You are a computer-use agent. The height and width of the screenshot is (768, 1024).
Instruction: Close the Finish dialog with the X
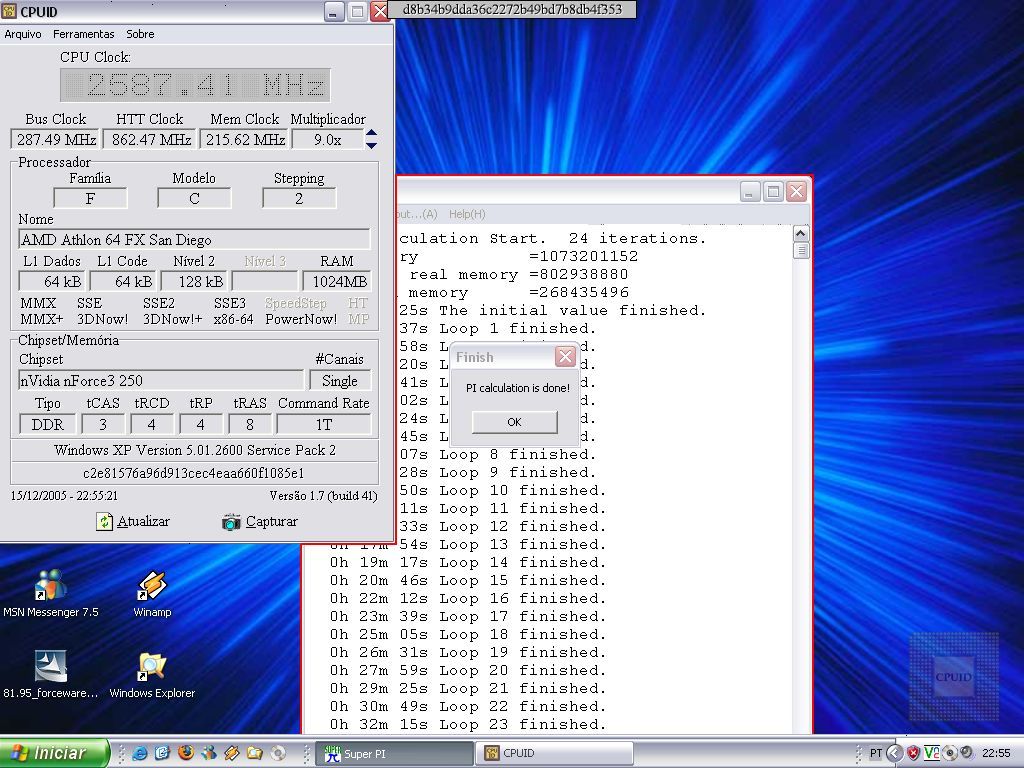566,357
